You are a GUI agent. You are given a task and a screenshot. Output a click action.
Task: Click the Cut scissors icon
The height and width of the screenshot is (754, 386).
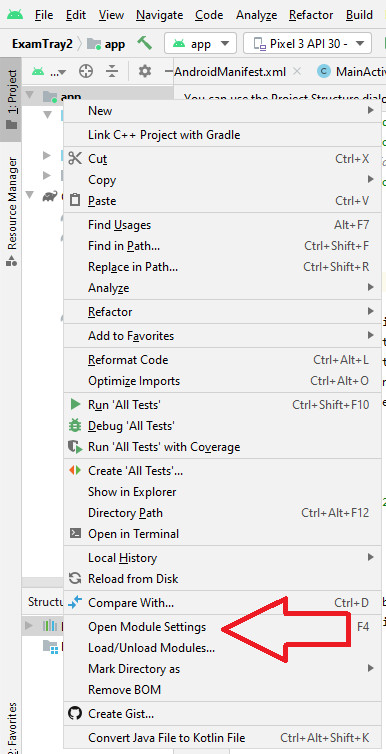75,158
